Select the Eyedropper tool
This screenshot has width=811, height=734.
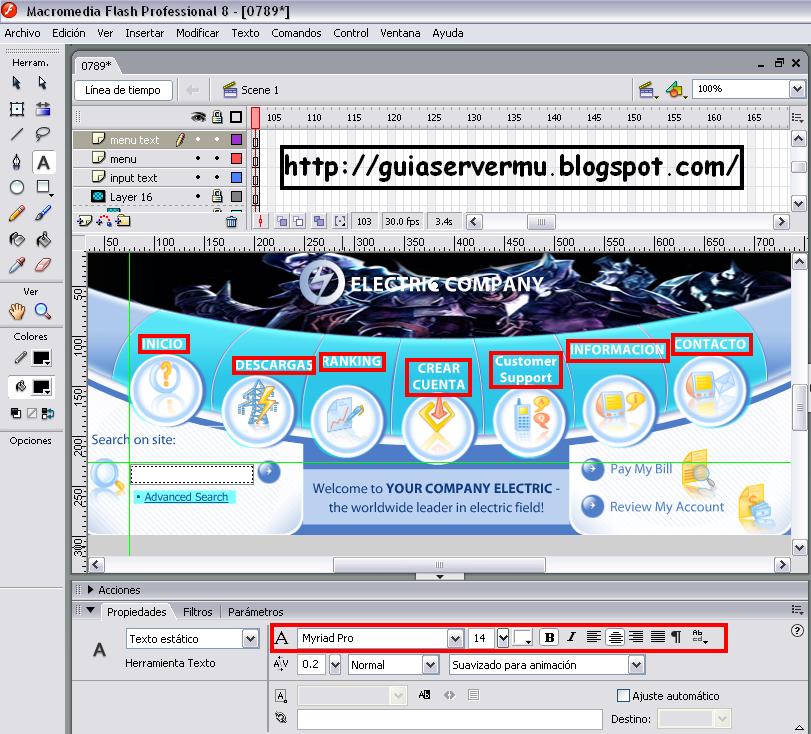pos(17,265)
